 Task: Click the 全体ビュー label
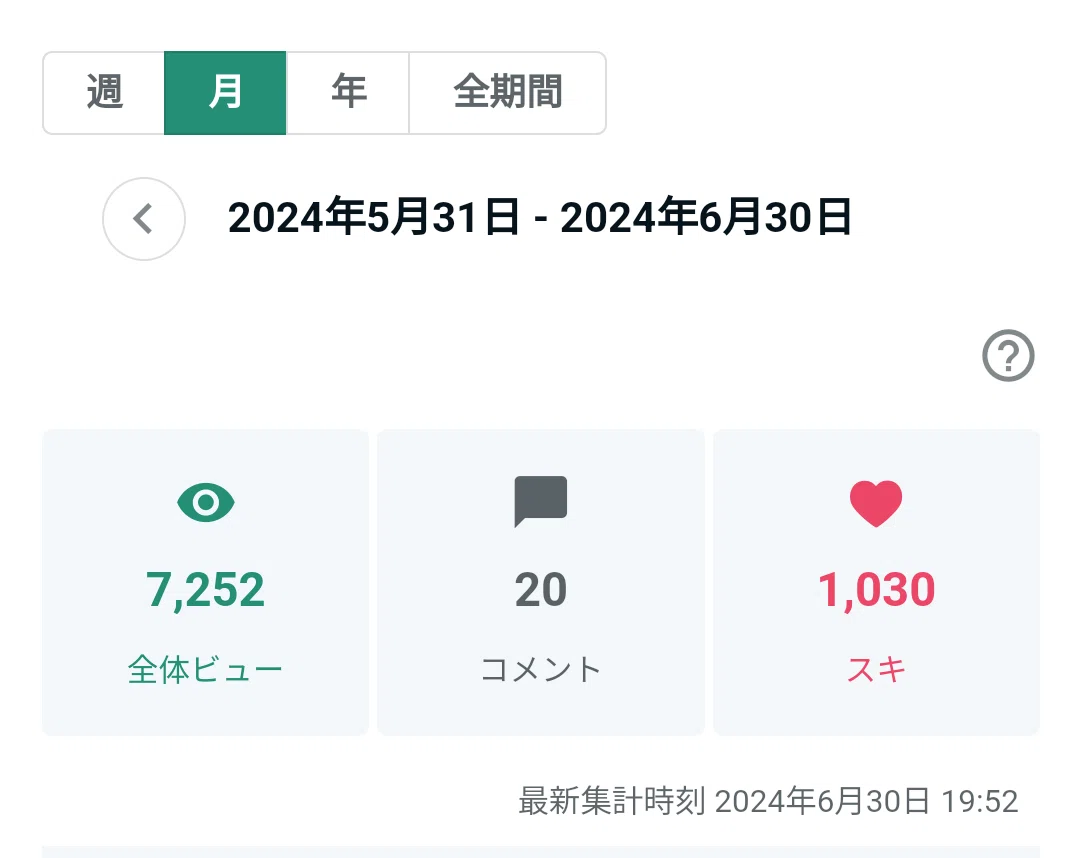pyautogui.click(x=205, y=669)
